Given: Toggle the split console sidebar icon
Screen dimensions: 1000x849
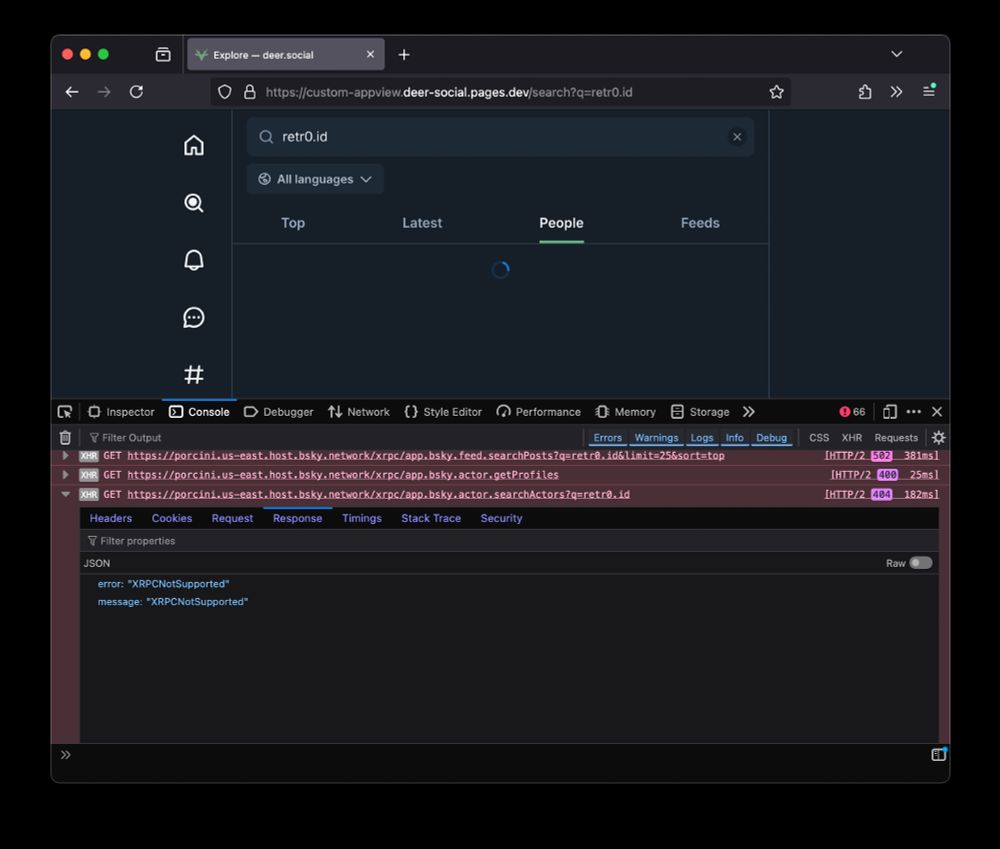Looking at the screenshot, I should pos(938,755).
